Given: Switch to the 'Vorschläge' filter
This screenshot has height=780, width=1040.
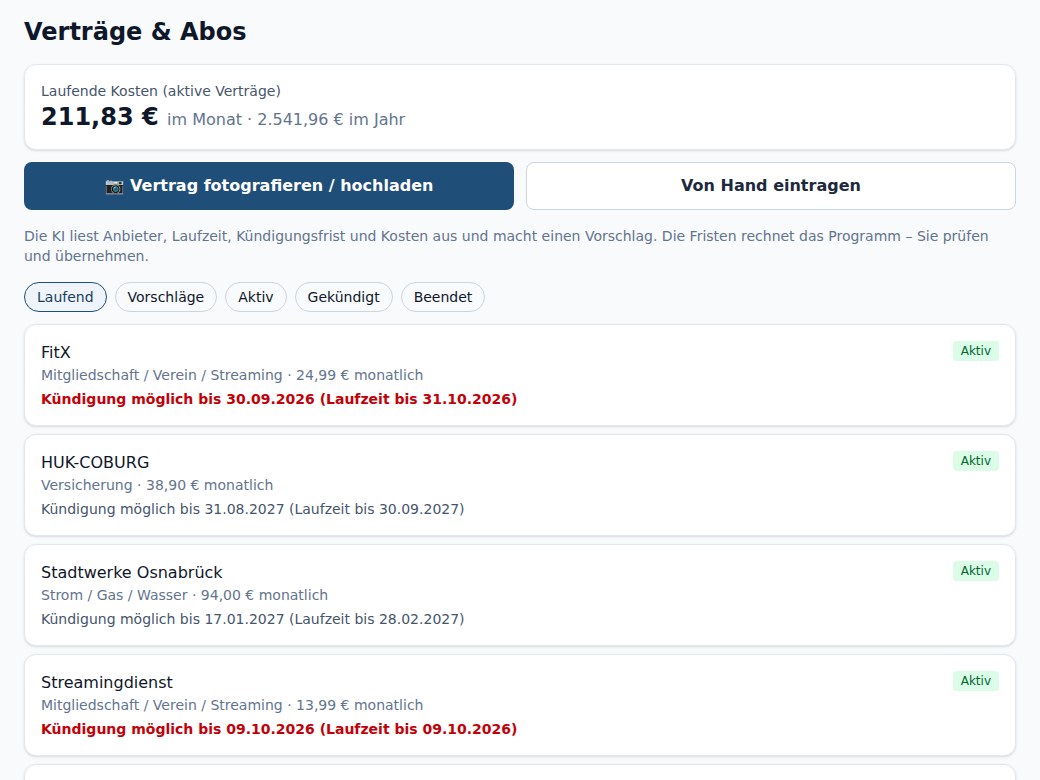Looking at the screenshot, I should click(166, 297).
